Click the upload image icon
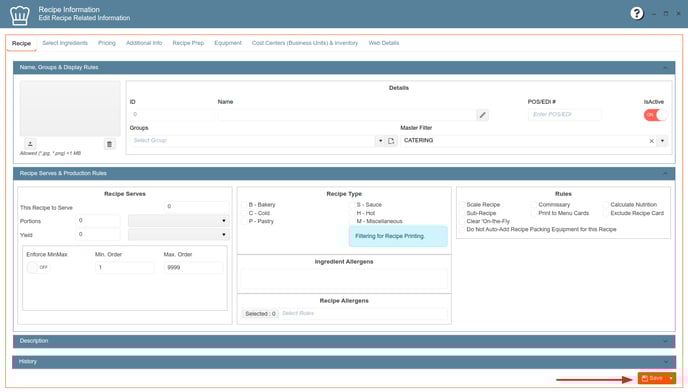The height and width of the screenshot is (392, 688). [30, 144]
